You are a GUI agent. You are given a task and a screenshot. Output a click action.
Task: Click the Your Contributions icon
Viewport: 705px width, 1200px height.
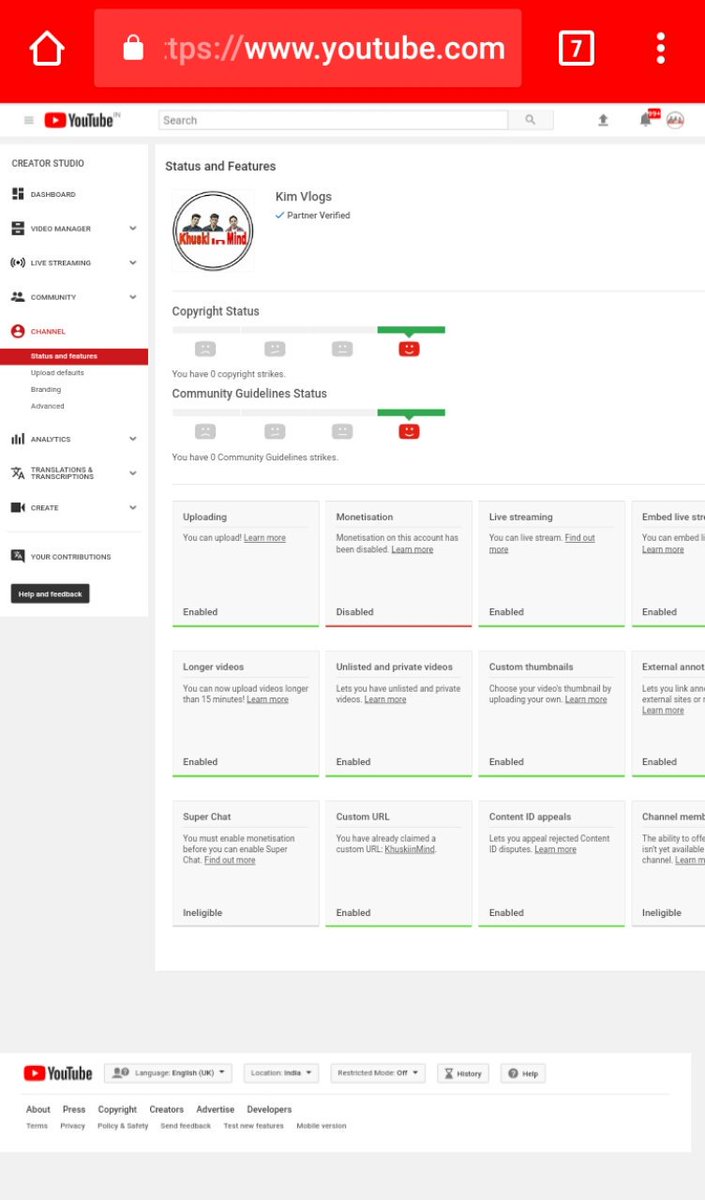[17, 556]
